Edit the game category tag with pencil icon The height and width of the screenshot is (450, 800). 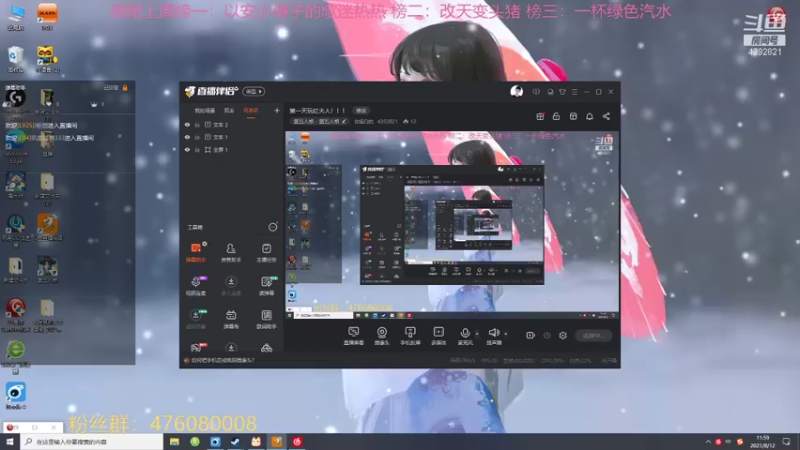pos(320,121)
